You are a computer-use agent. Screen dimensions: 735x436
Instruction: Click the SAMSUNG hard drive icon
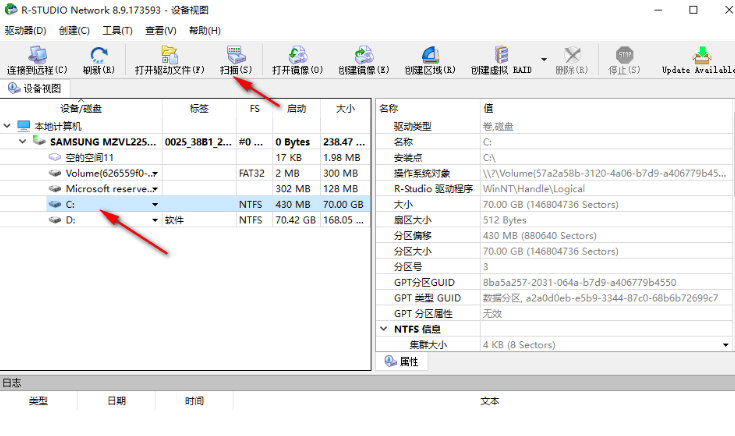click(39, 141)
